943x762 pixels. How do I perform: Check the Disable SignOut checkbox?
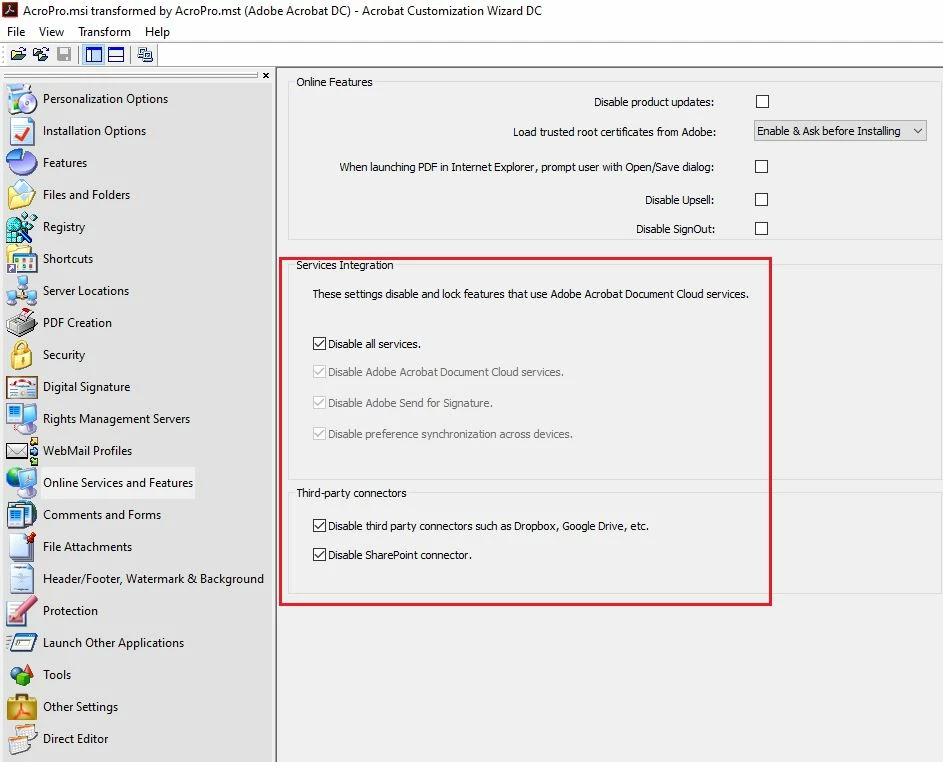[x=761, y=229]
